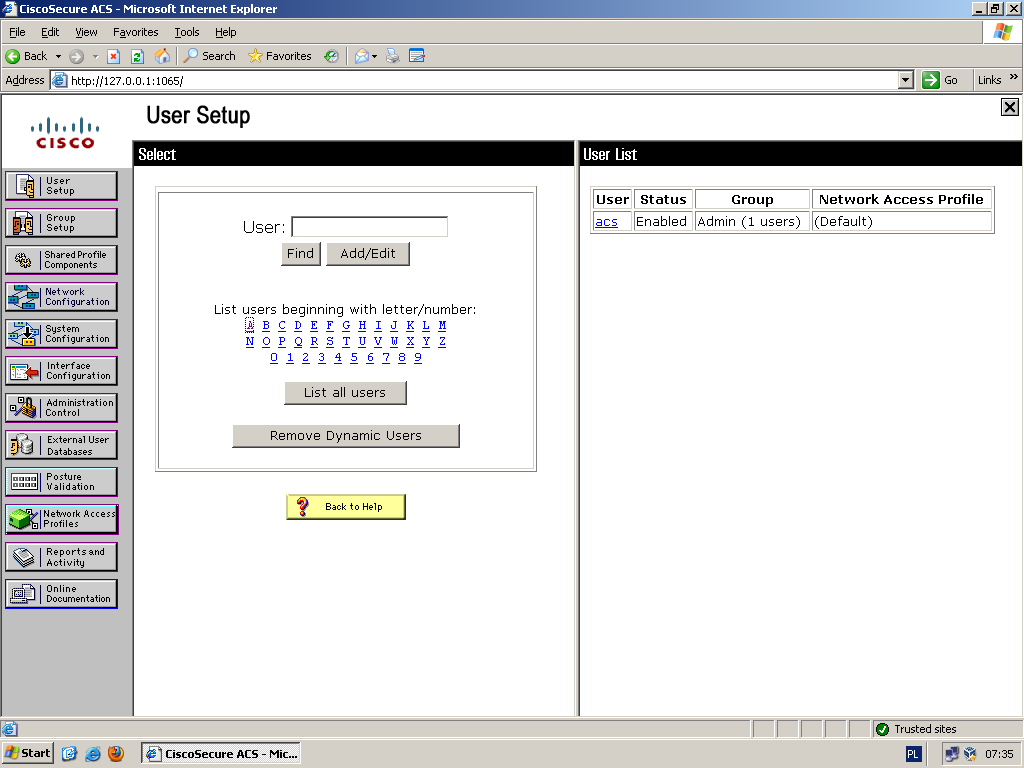The width and height of the screenshot is (1024, 768).
Task: Open the browser History icon
Action: (x=332, y=56)
